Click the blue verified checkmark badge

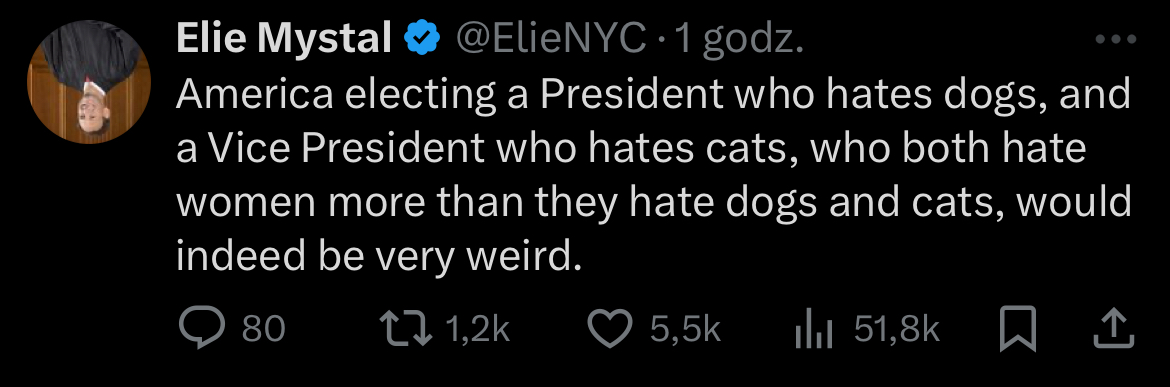click(422, 40)
